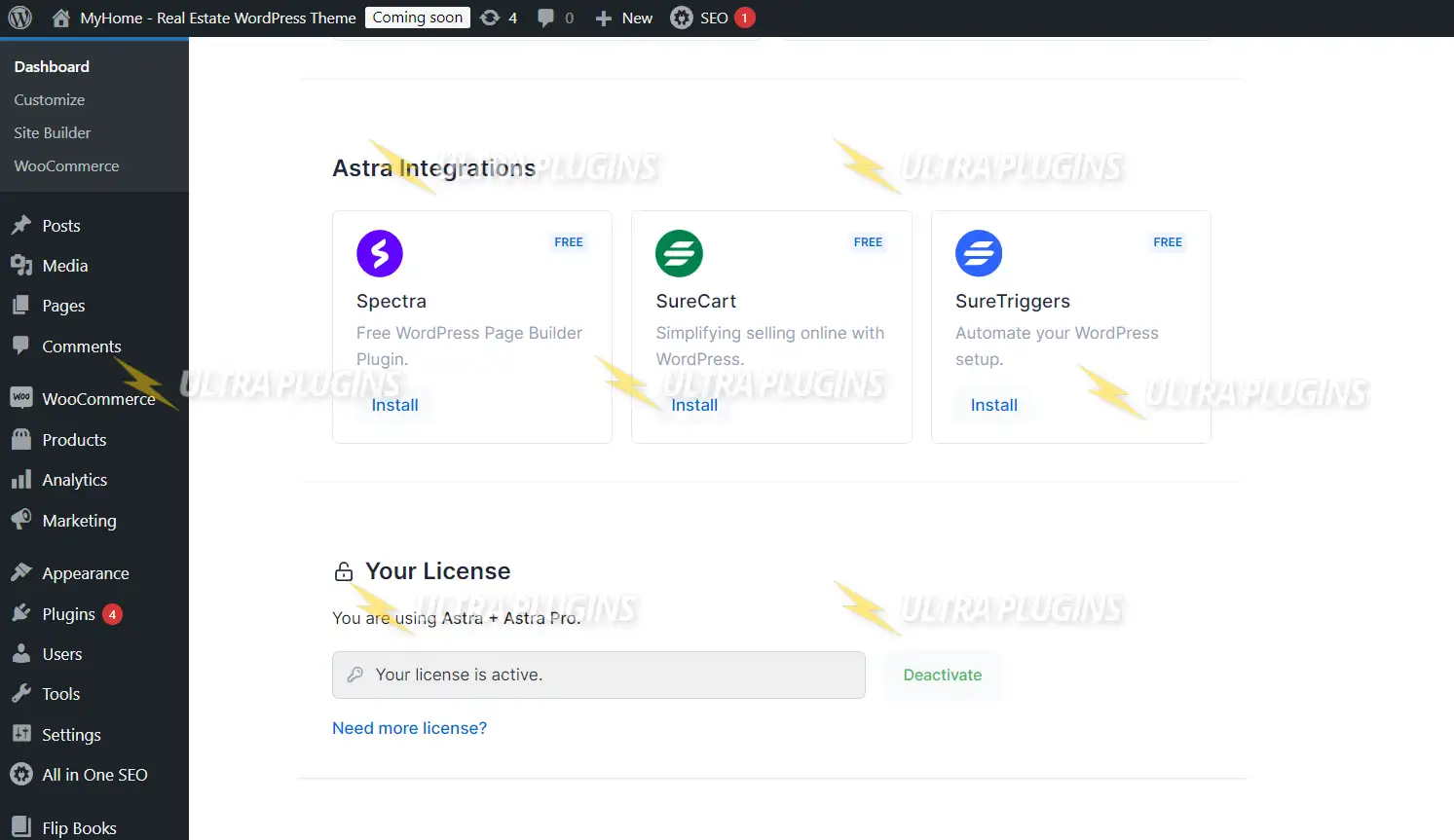
Task: Click the SureTriggers card title
Action: click(1013, 301)
